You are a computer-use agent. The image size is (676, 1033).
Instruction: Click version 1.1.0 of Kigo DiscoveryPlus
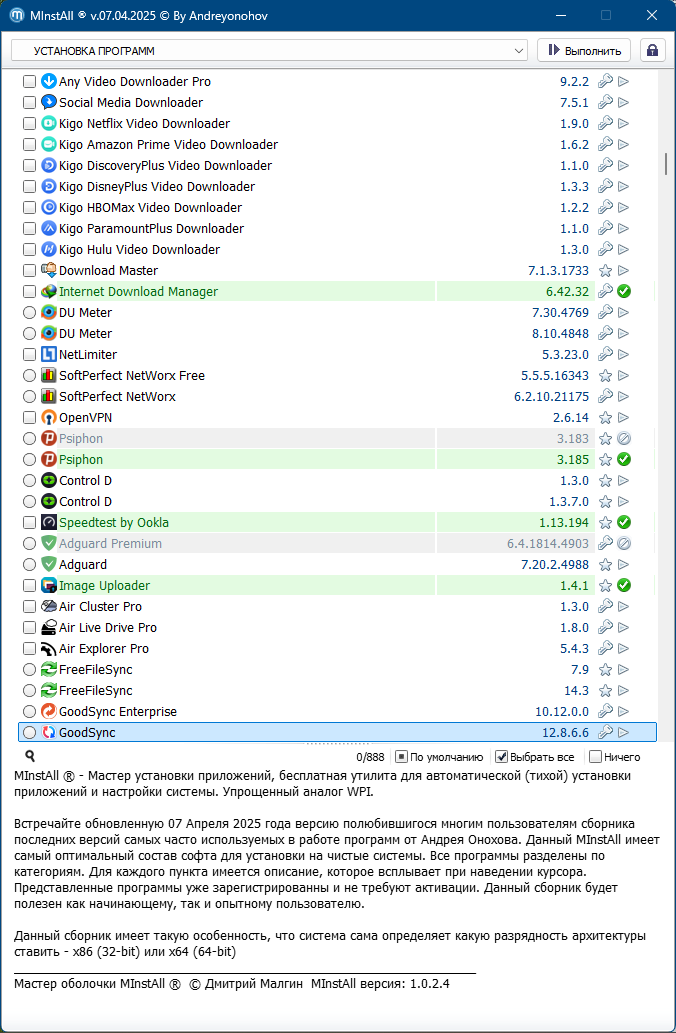[x=575, y=165]
